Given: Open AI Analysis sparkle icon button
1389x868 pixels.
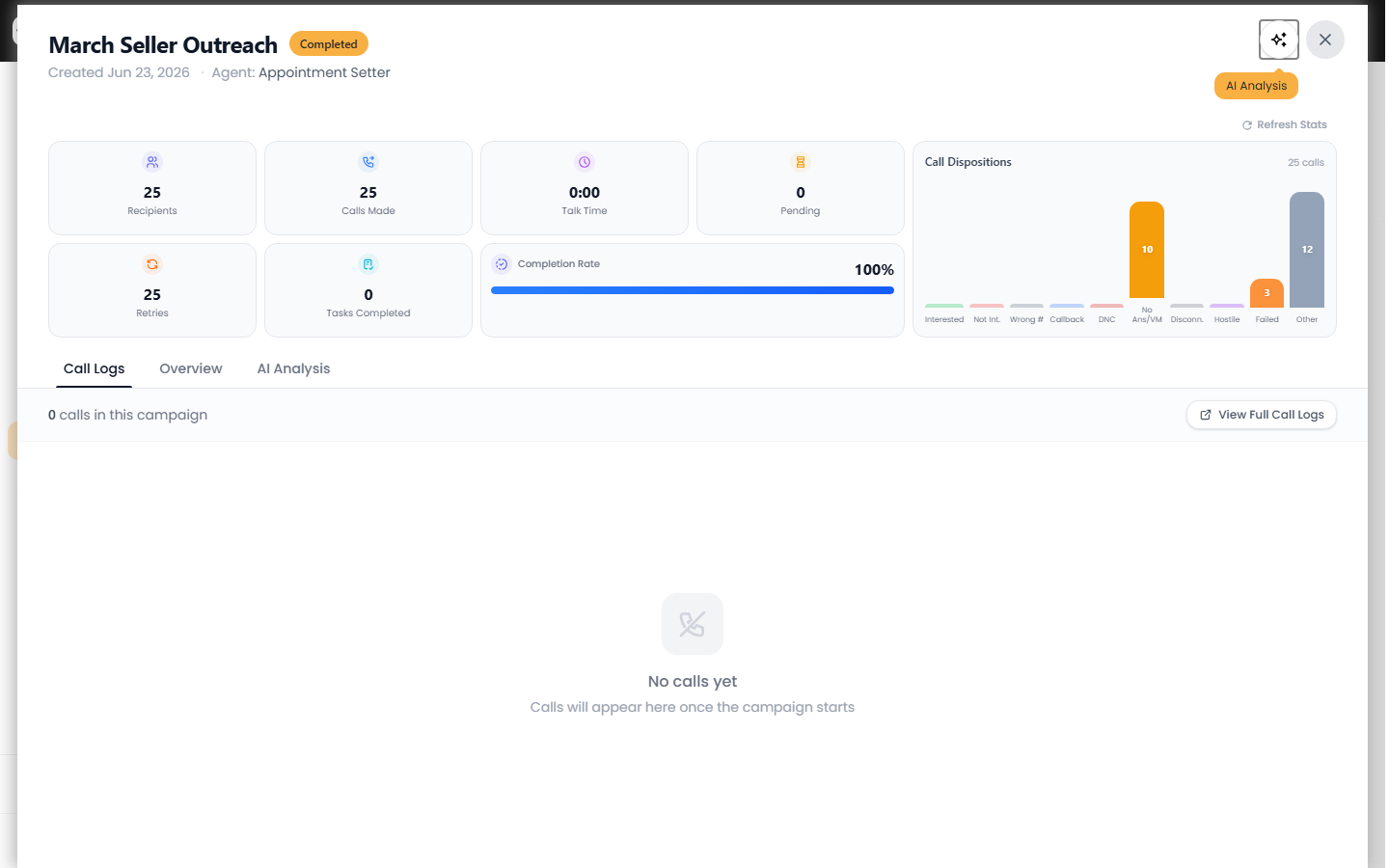Looking at the screenshot, I should pos(1278,40).
